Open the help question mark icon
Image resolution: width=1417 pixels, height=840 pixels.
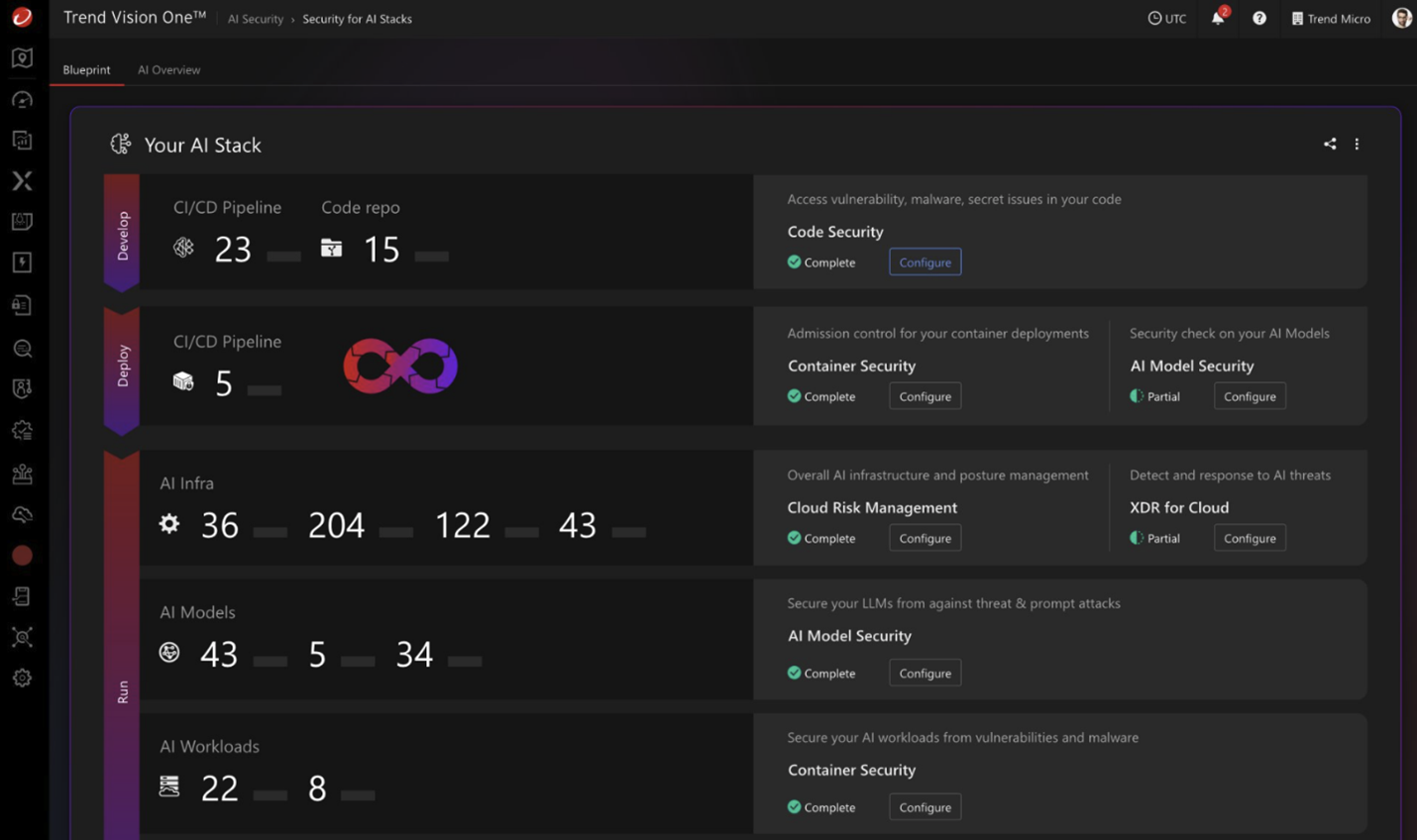point(1258,18)
